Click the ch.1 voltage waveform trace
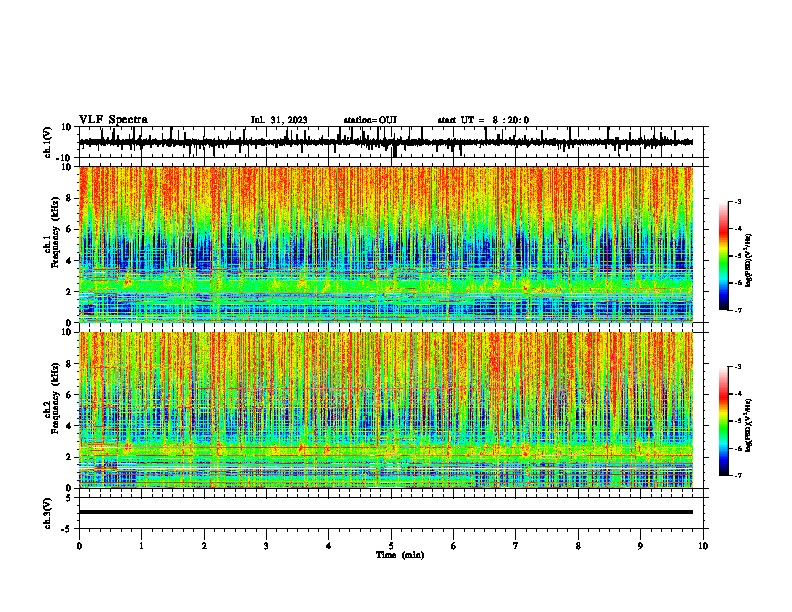 click(x=386, y=142)
